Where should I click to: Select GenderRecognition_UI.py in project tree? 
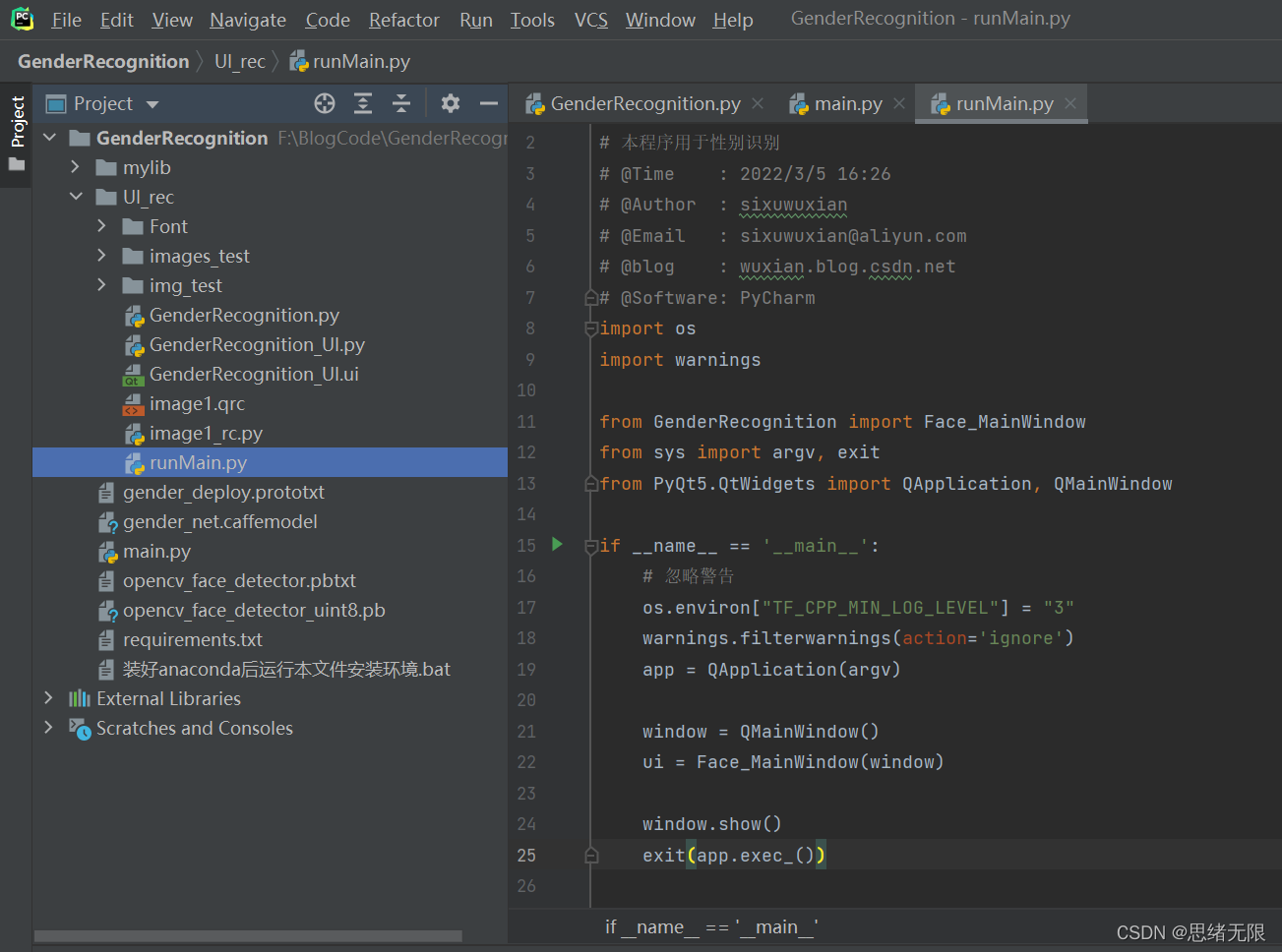pyautogui.click(x=257, y=344)
